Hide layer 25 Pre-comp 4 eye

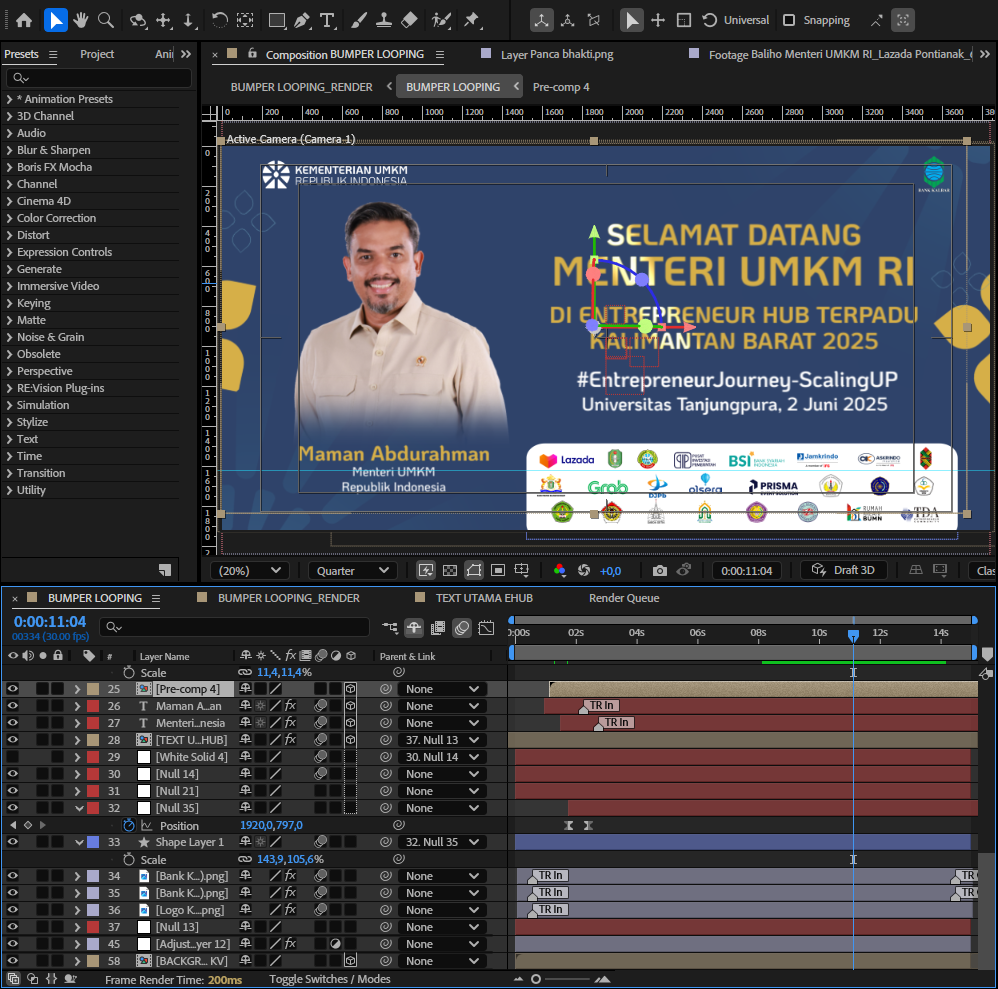click(13, 689)
